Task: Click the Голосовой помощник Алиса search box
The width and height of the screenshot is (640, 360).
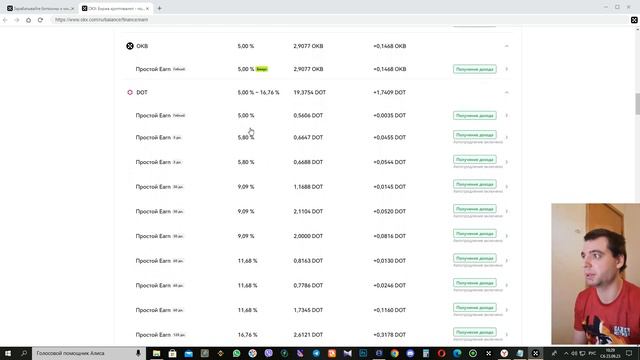Action: tap(88, 353)
